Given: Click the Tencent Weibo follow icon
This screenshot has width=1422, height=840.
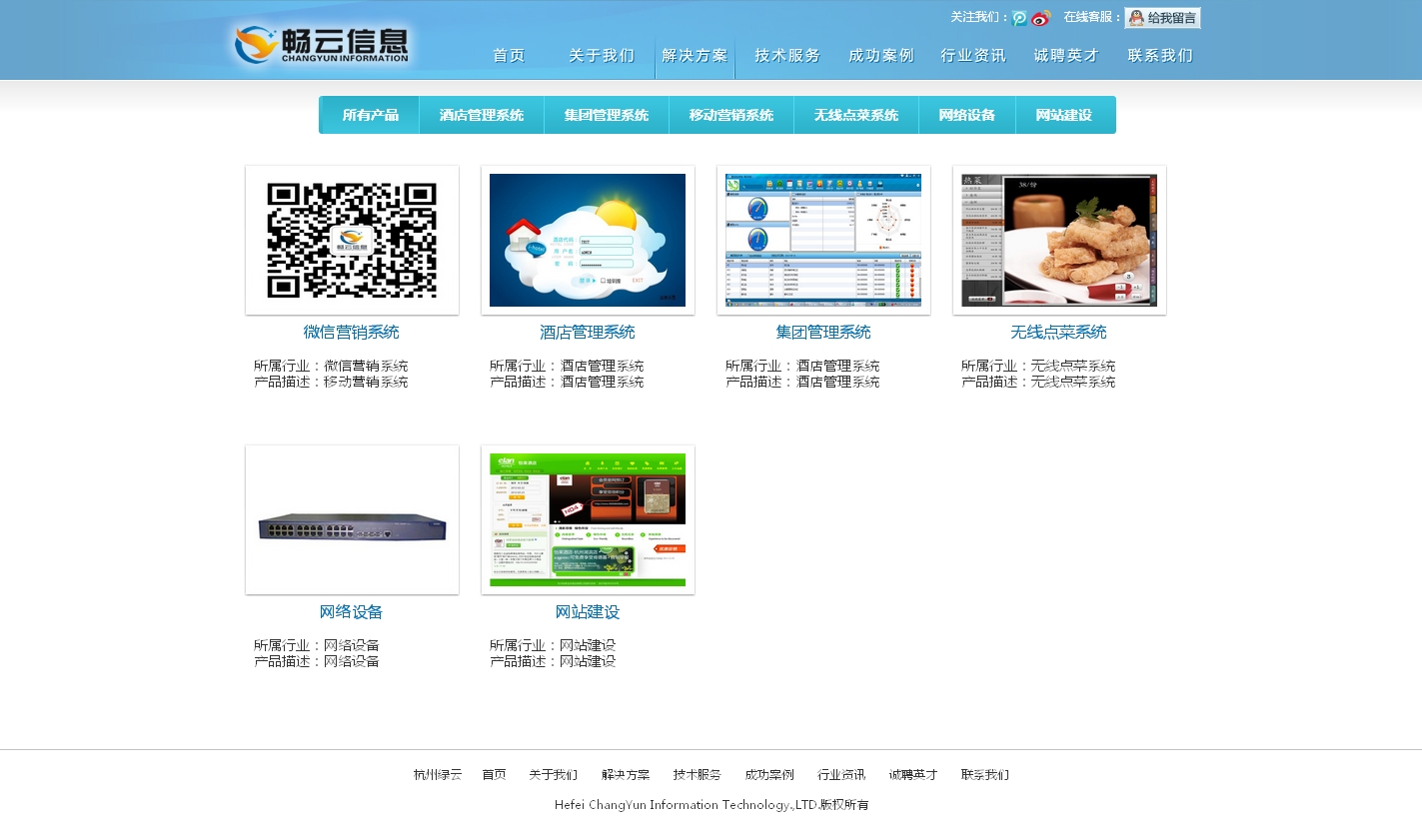Looking at the screenshot, I should coord(1019,18).
